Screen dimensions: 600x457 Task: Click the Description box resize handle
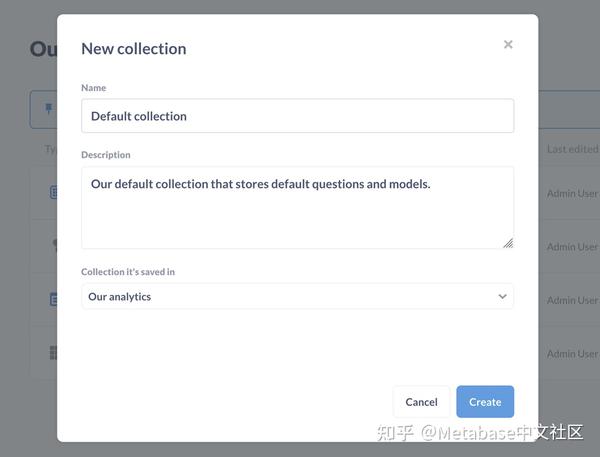click(x=508, y=242)
